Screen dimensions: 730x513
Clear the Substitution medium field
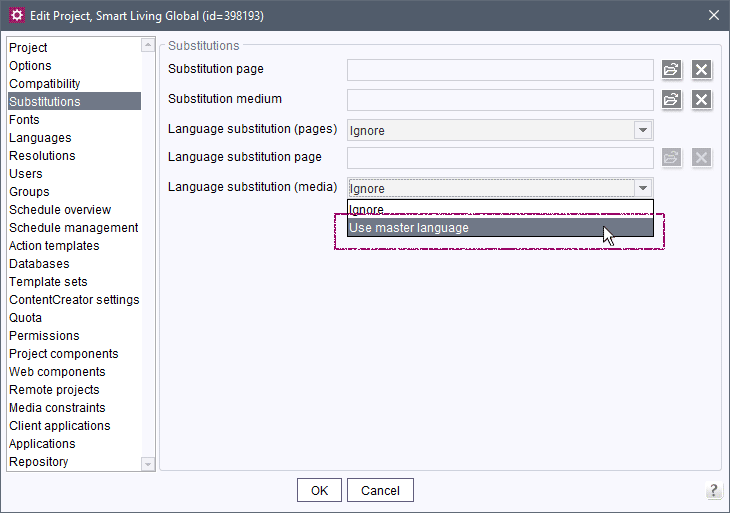pyautogui.click(x=702, y=100)
